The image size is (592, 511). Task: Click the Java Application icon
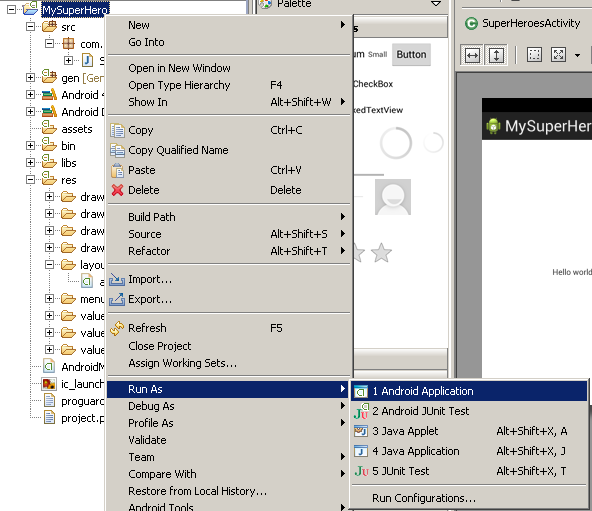pos(361,451)
